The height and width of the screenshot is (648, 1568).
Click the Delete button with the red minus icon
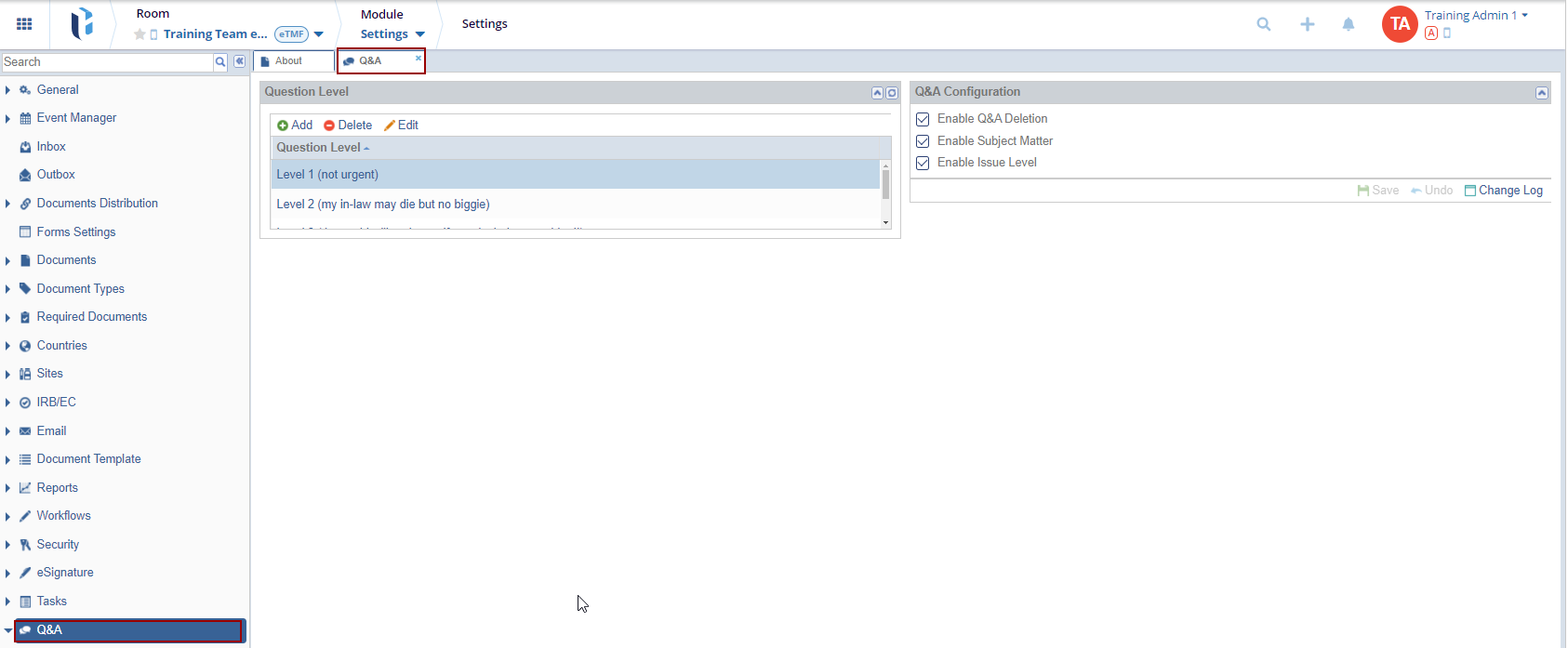[348, 126]
